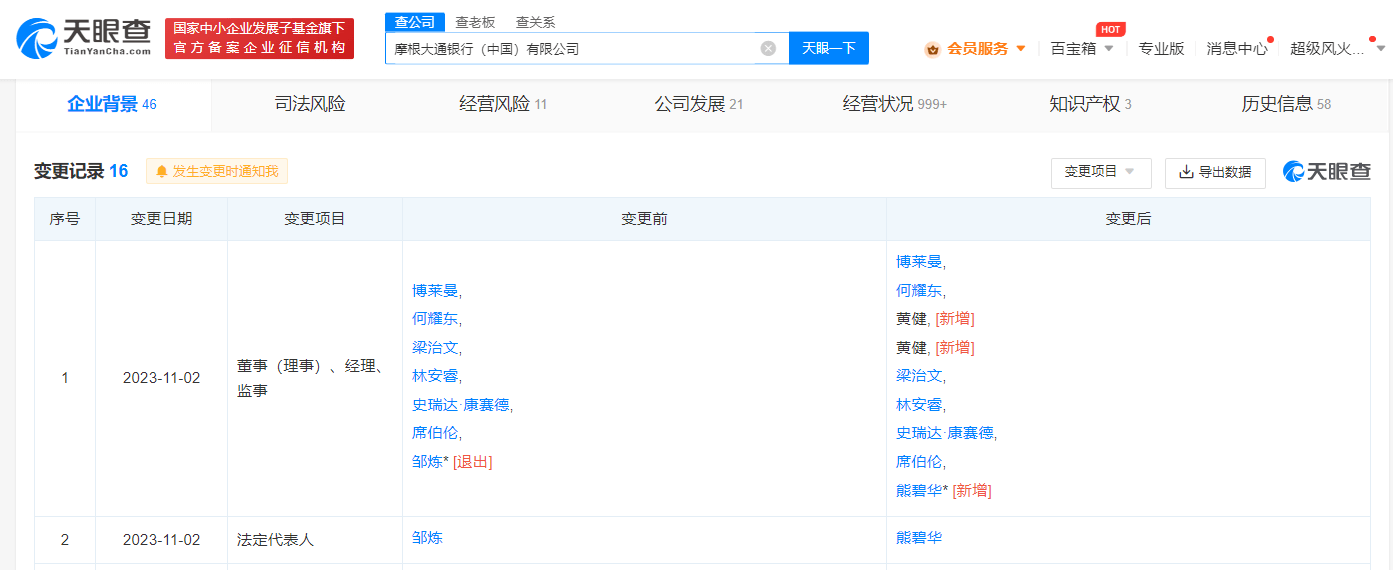
Task: Expand the 会员服务 dropdown arrow
Action: (x=1021, y=48)
